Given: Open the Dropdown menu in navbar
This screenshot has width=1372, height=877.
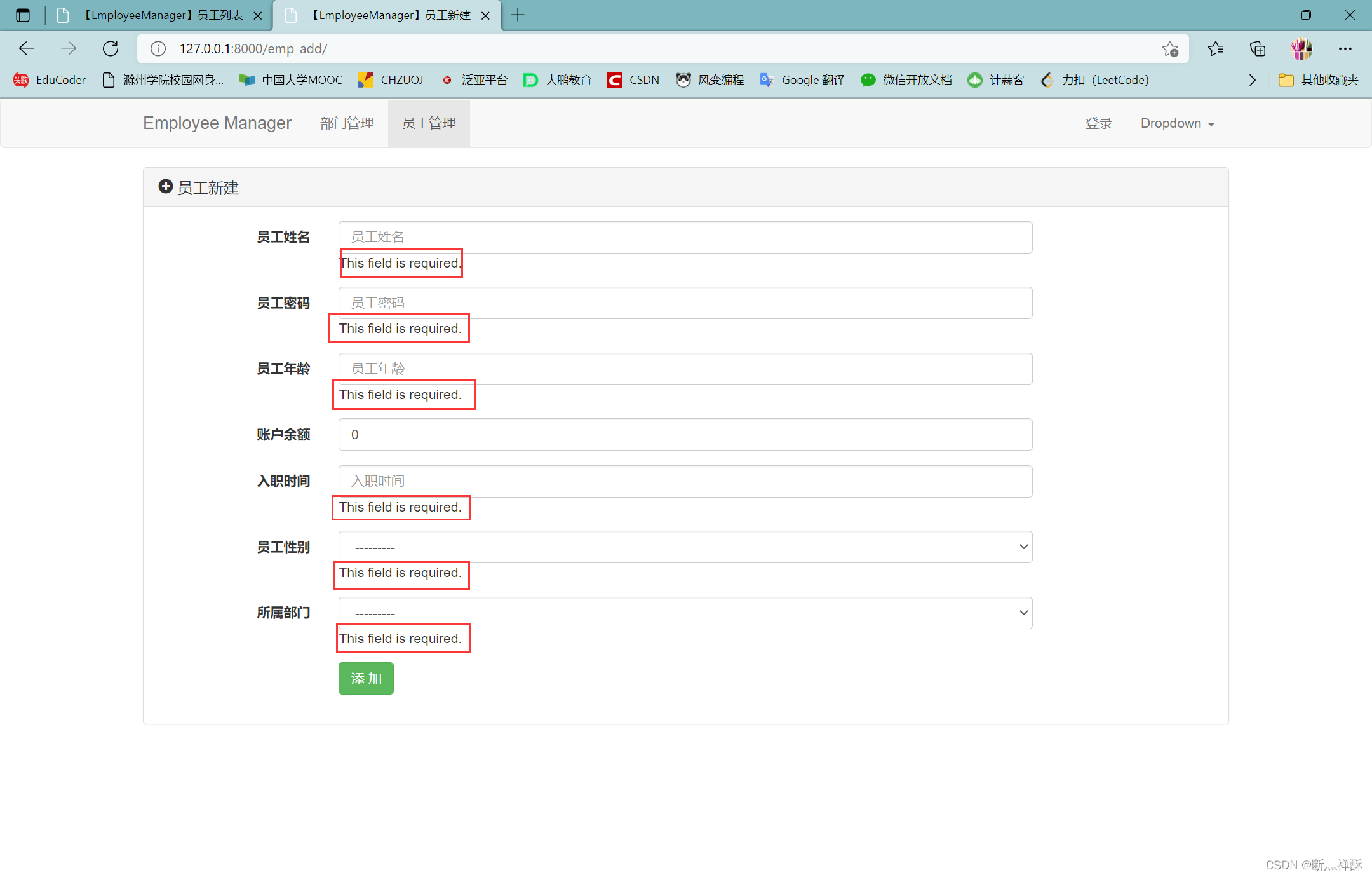Looking at the screenshot, I should pos(1177,123).
